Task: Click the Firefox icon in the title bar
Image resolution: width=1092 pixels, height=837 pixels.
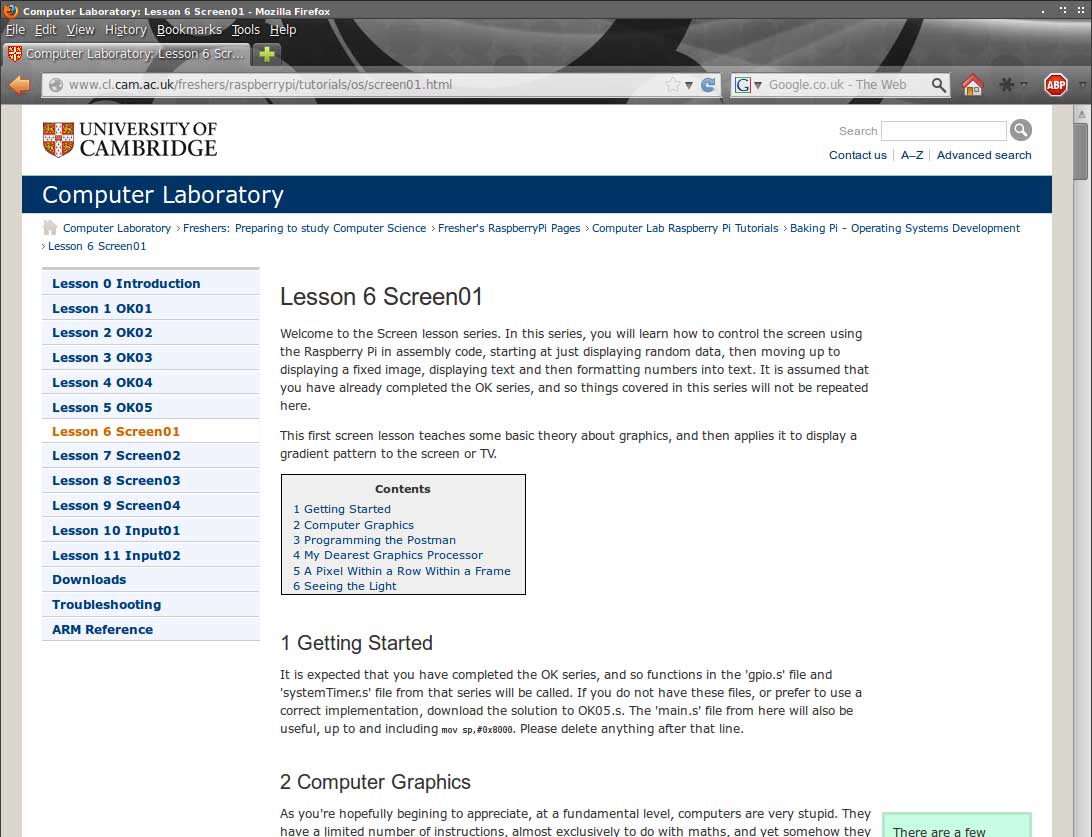Action: (x=10, y=10)
